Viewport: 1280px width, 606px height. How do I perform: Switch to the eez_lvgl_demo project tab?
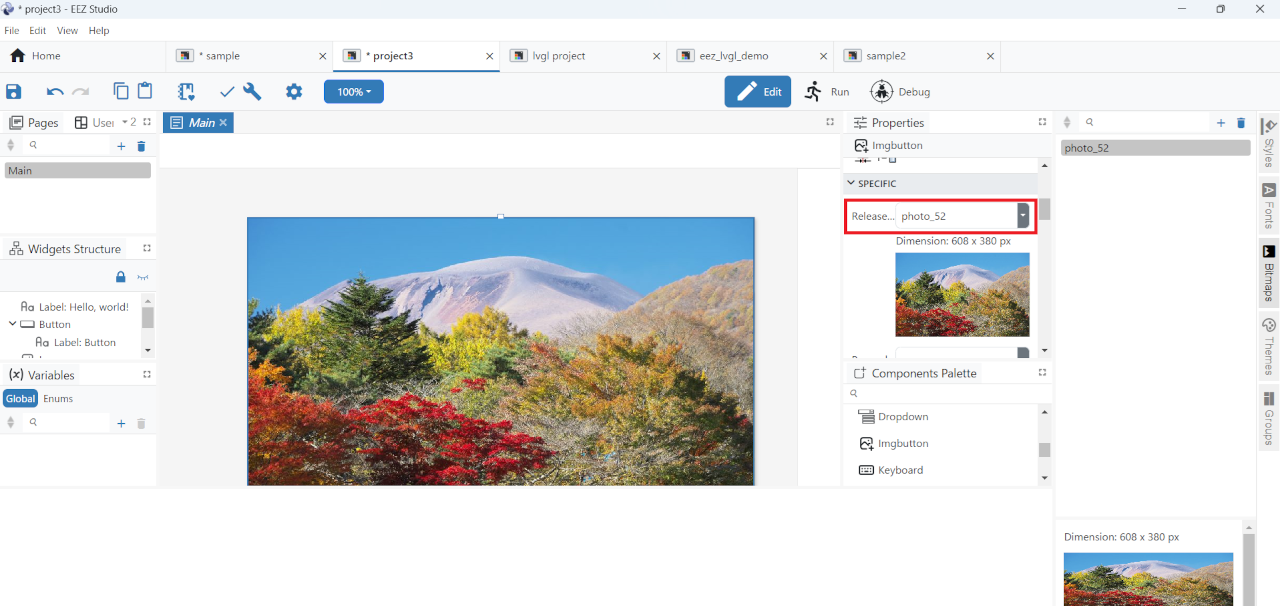point(733,56)
